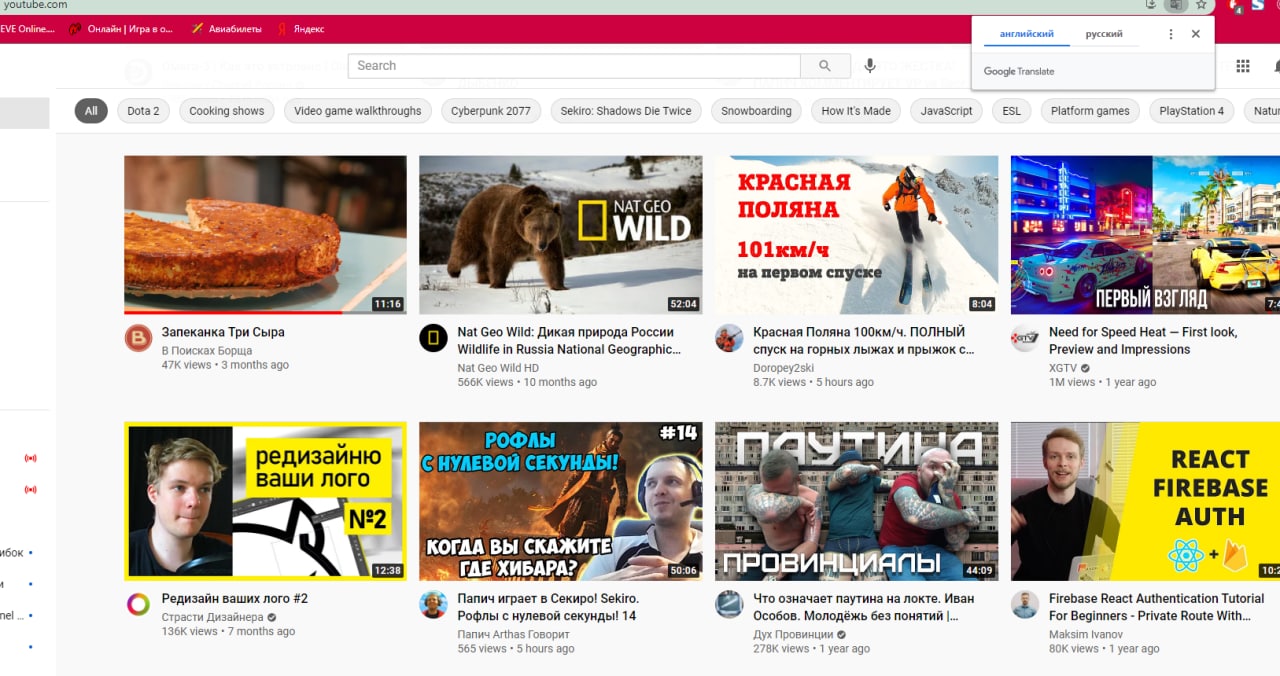Screen dimensions: 1280x676
Task: Filter by Sekiro: Shadows Die Twice chip
Action: [x=626, y=111]
